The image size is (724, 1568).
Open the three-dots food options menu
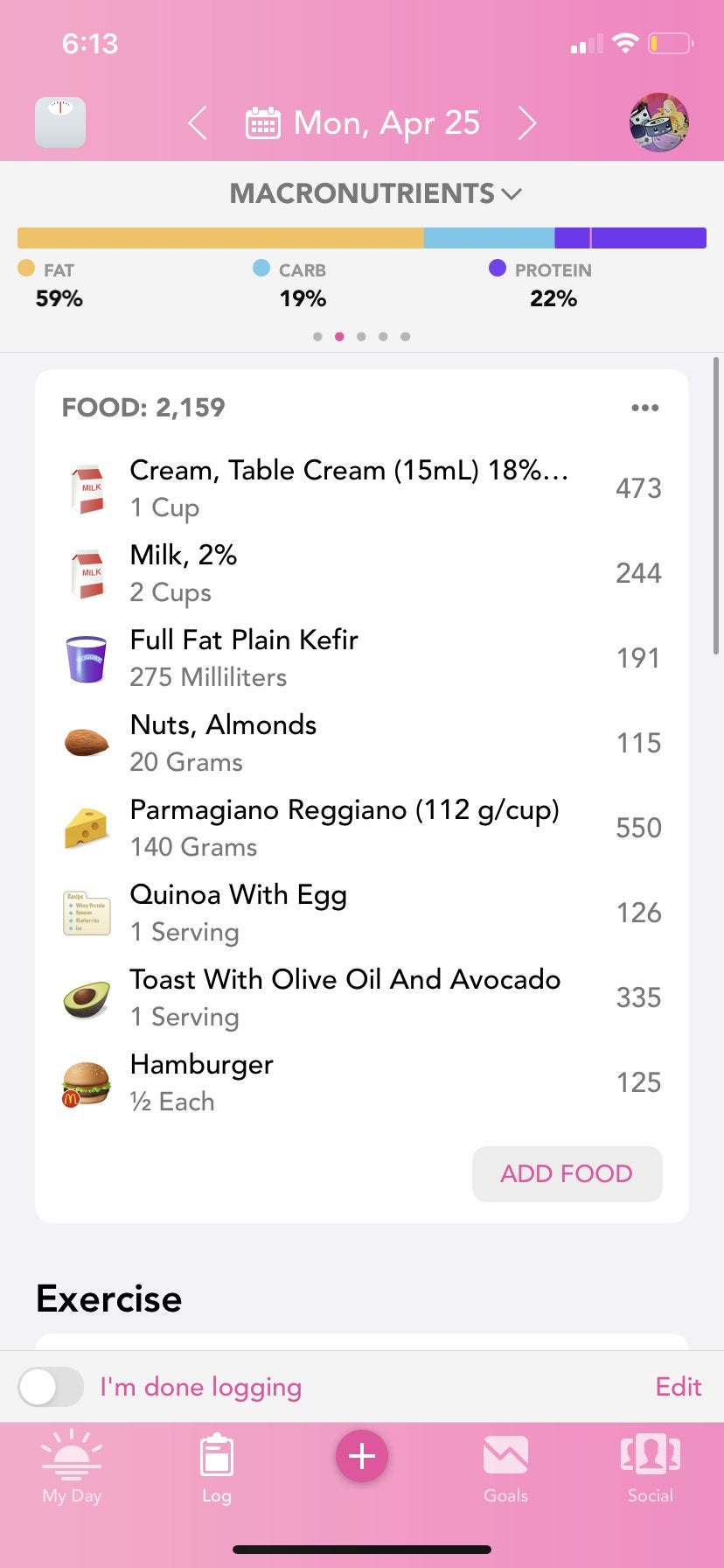(x=644, y=408)
